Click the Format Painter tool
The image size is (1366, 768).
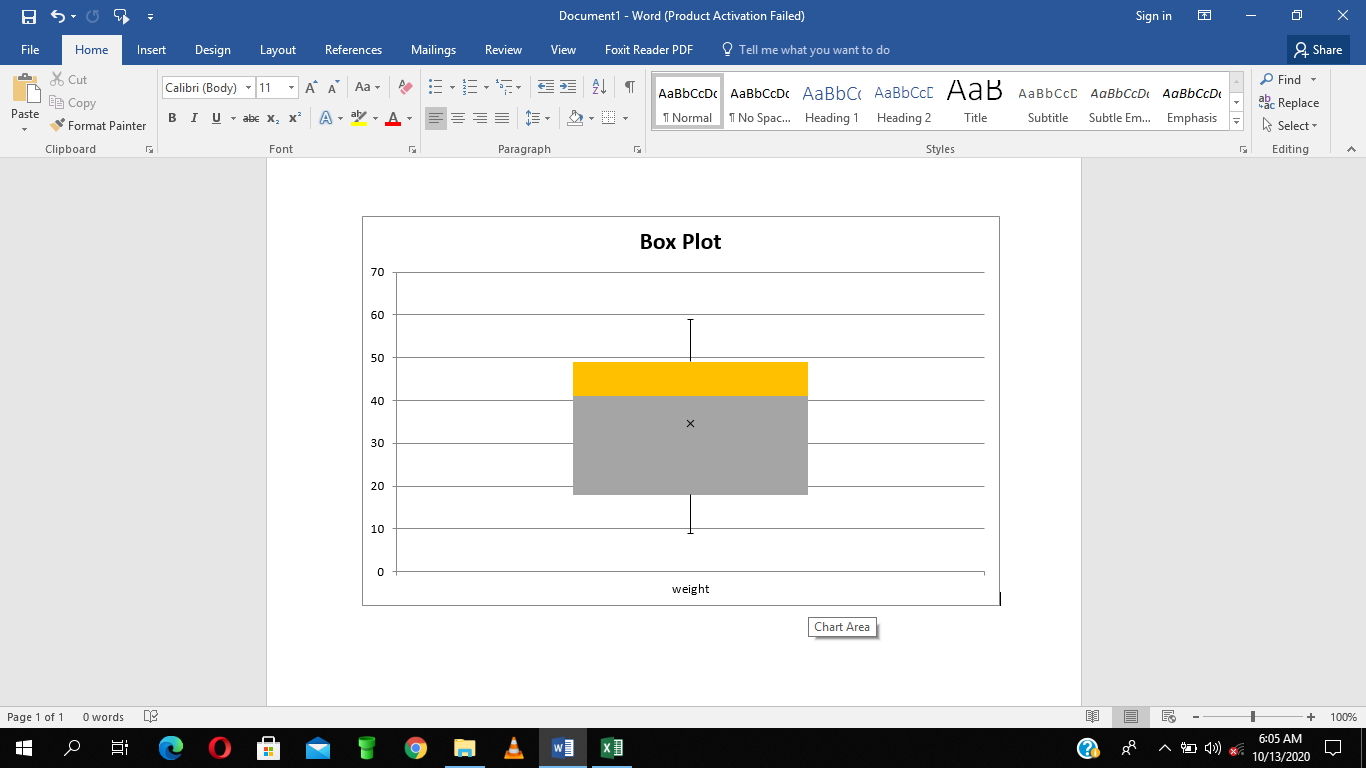(x=98, y=125)
